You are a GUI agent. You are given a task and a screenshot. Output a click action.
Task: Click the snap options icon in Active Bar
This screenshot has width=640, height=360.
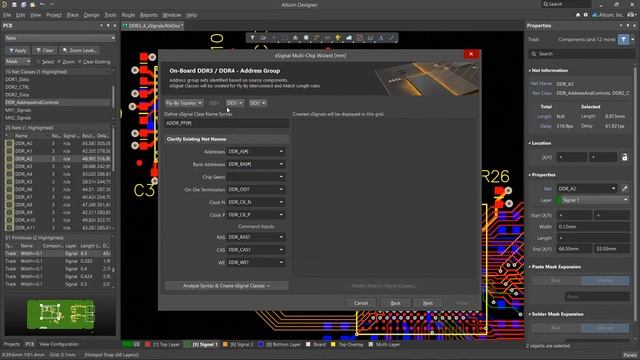(x=263, y=38)
